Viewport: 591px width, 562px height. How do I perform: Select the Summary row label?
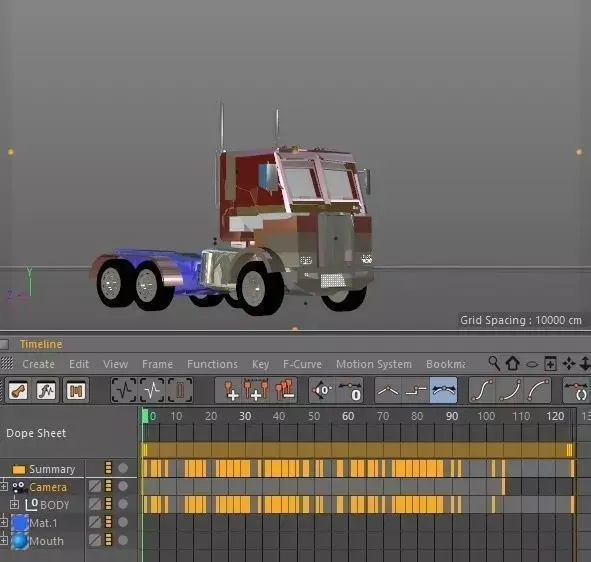52,469
